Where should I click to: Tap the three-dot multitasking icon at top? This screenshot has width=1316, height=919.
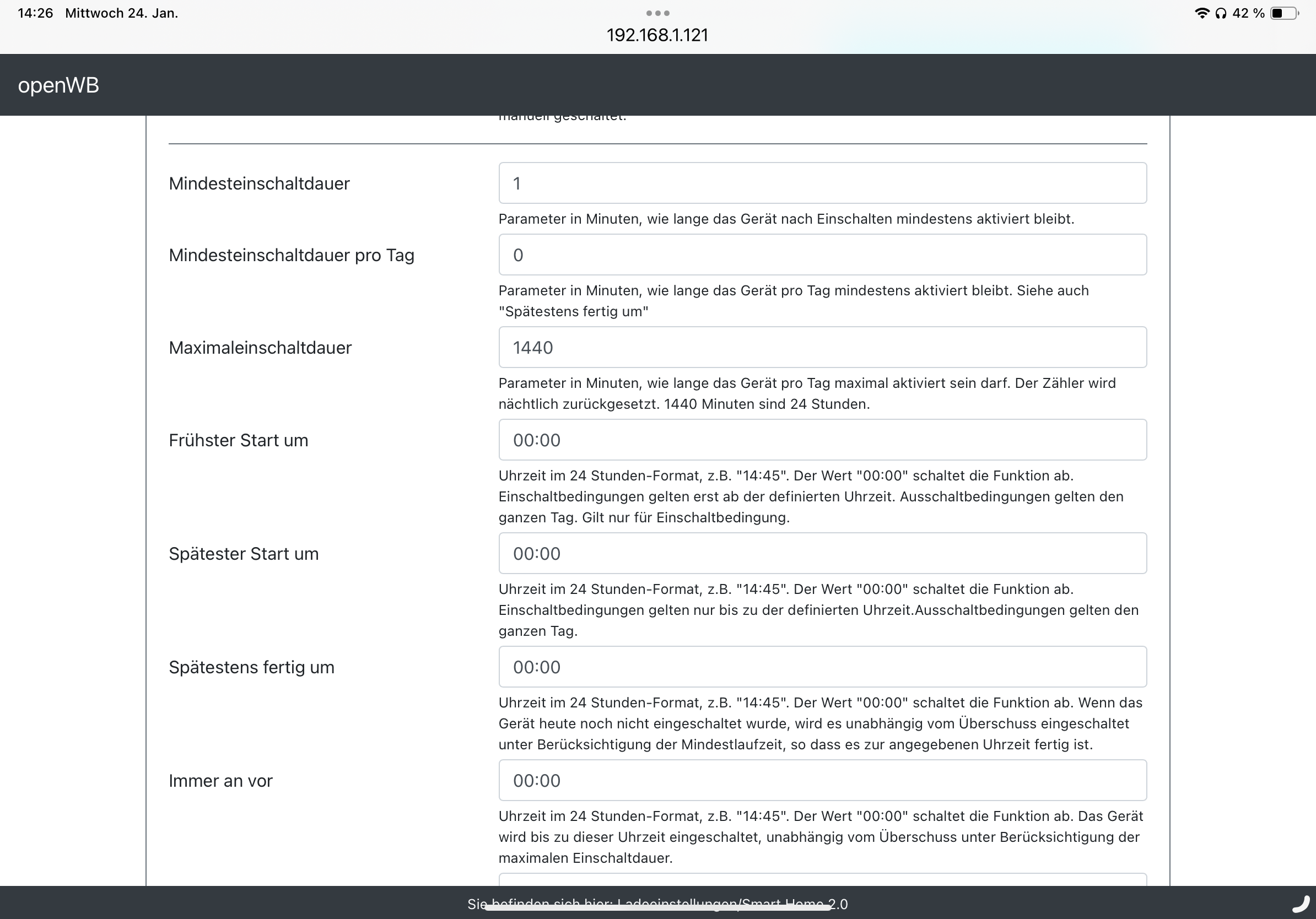pos(657,13)
